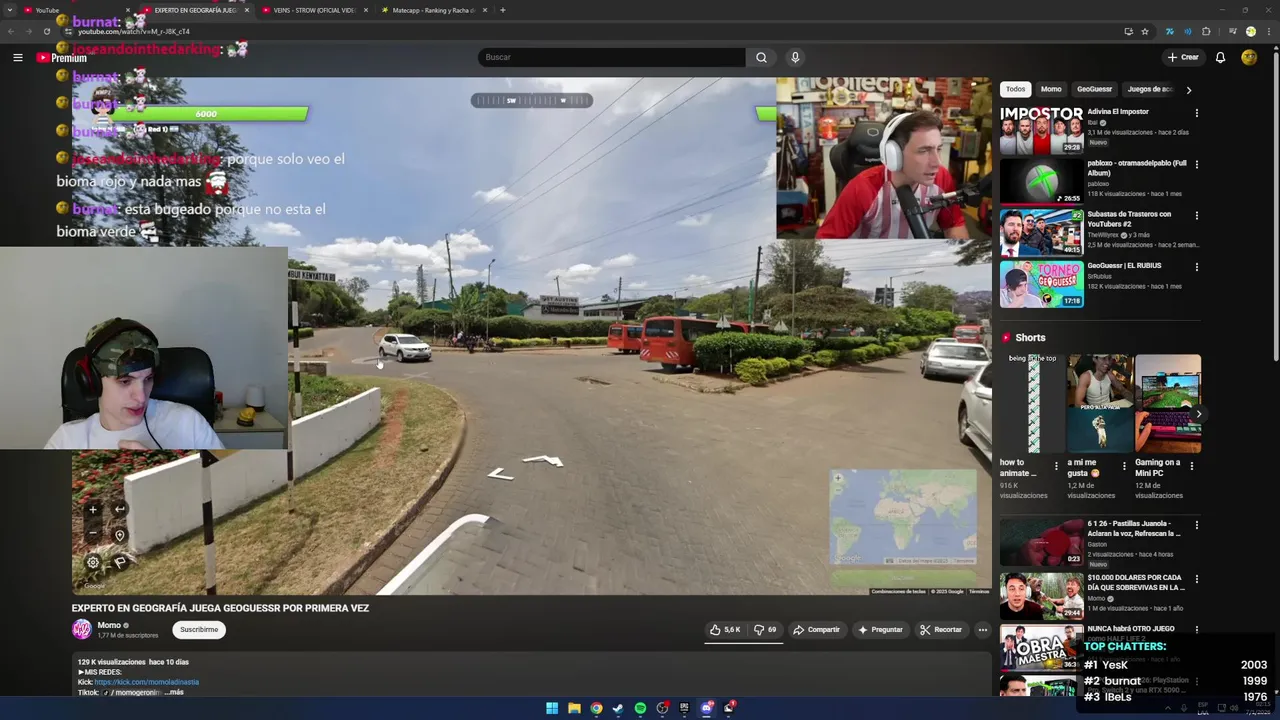The height and width of the screenshot is (720, 1280).
Task: Click the video player frame
Action: coord(531,336)
